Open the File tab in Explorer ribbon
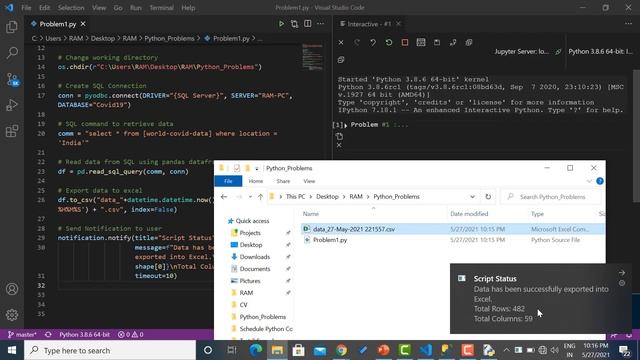 tap(228, 181)
